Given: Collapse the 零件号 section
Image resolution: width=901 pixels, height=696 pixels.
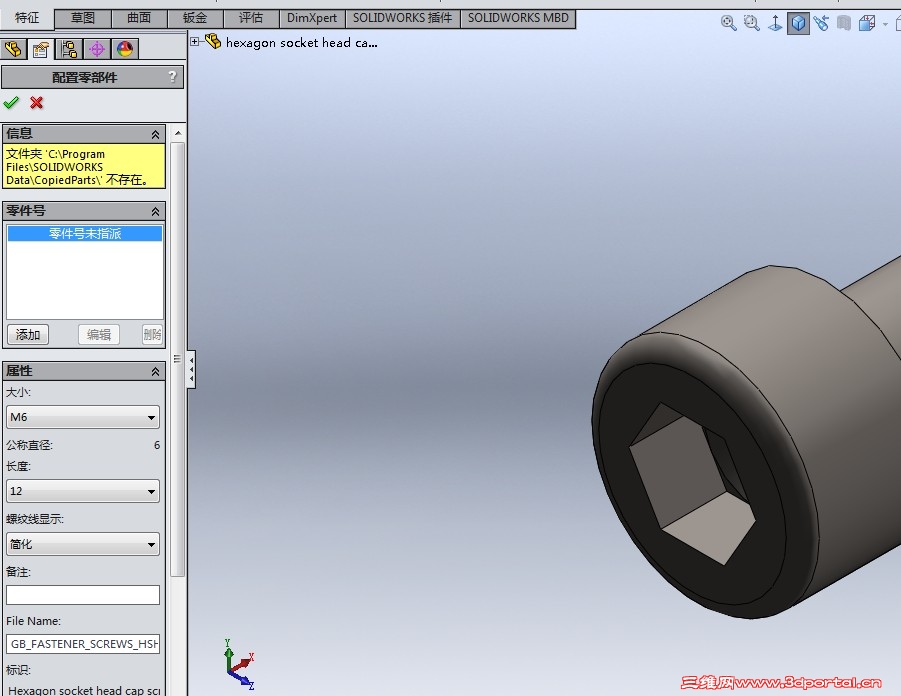Looking at the screenshot, I should click(x=155, y=212).
